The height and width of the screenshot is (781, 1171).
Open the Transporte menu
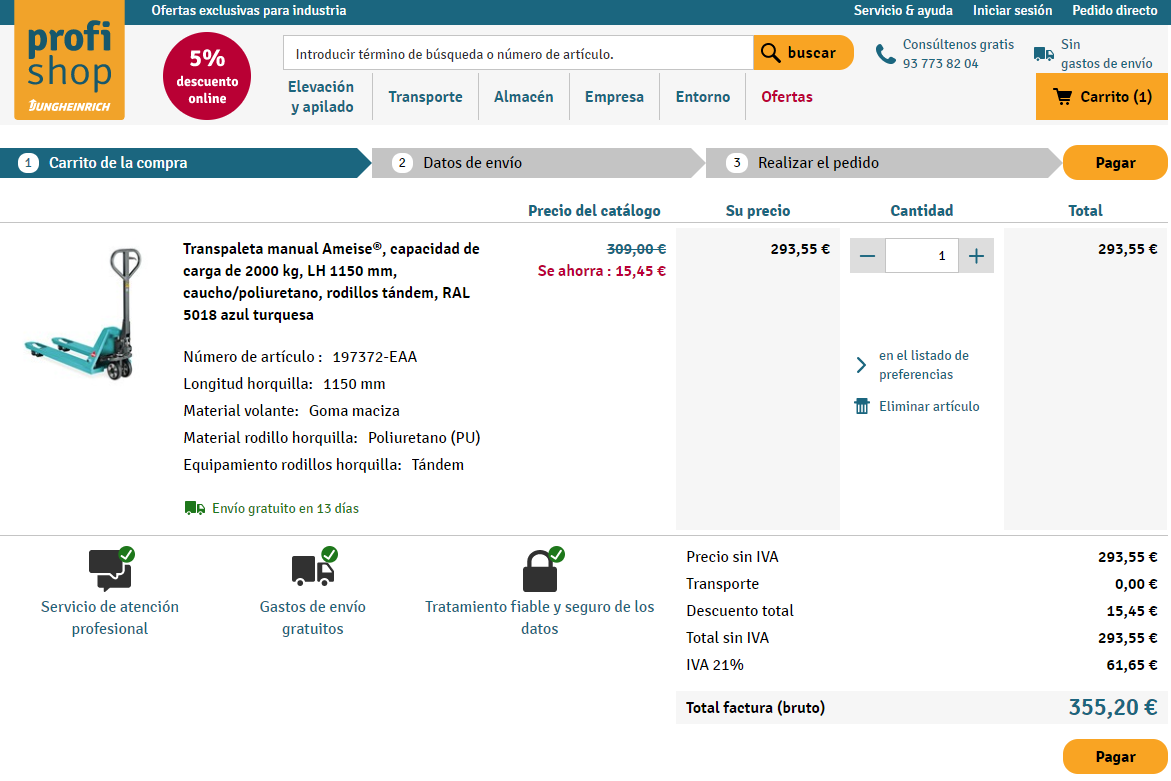[x=426, y=97]
